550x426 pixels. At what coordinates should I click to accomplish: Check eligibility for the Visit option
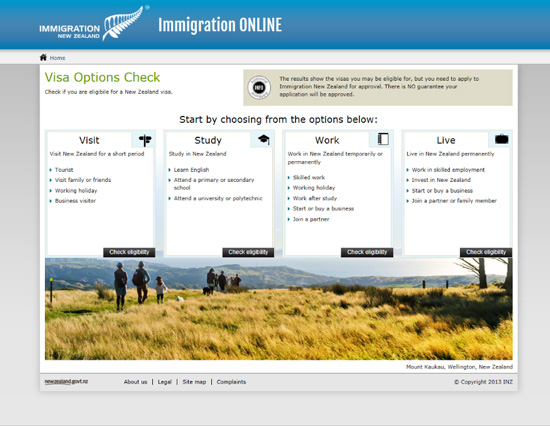pos(129,252)
